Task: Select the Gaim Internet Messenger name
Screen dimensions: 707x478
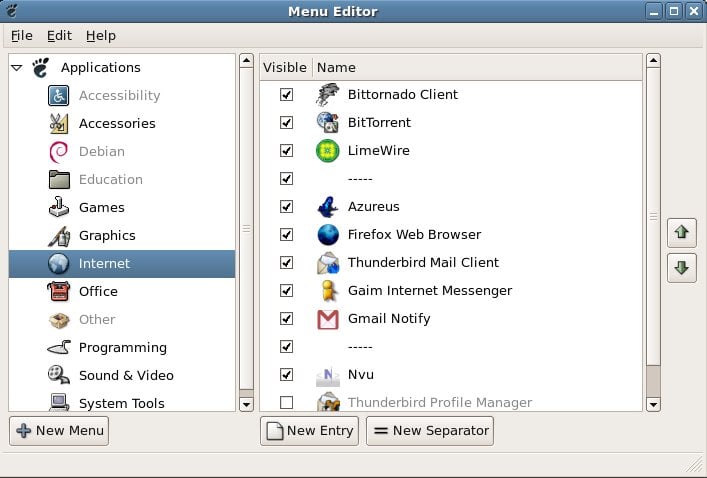Action: click(x=430, y=291)
